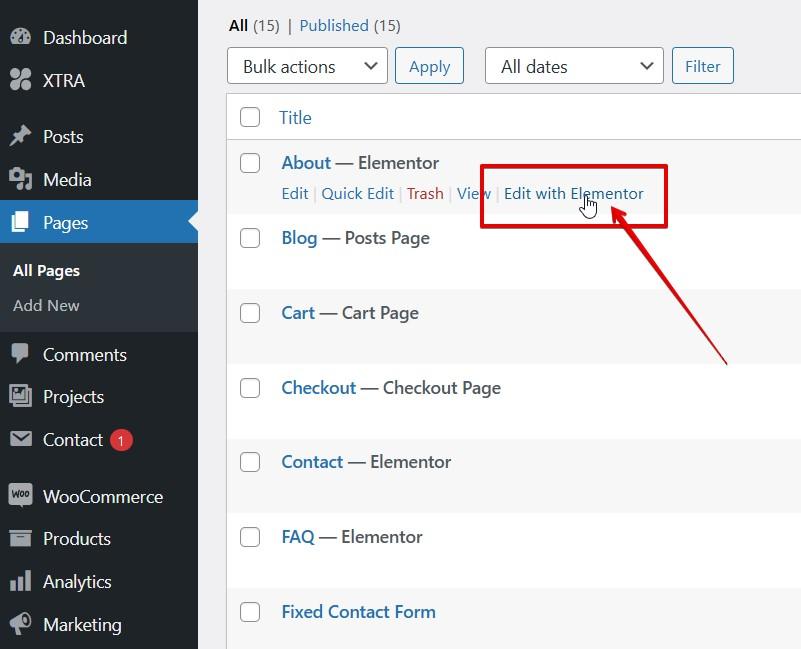Check the box next to Checkout page
801x649 pixels.
click(250, 388)
